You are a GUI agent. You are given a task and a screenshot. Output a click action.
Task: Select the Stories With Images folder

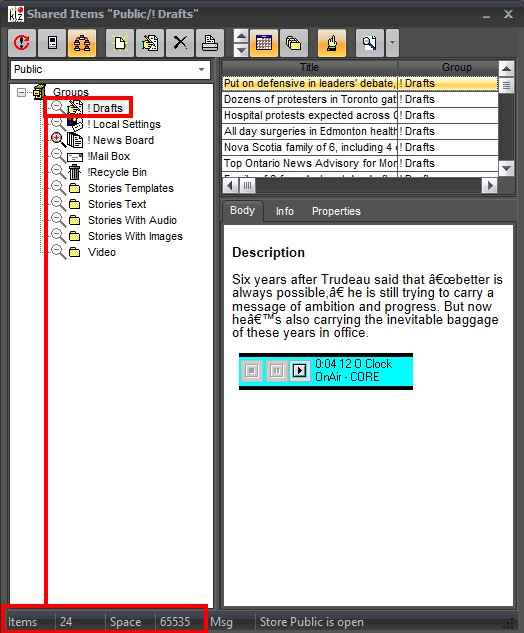[135, 236]
